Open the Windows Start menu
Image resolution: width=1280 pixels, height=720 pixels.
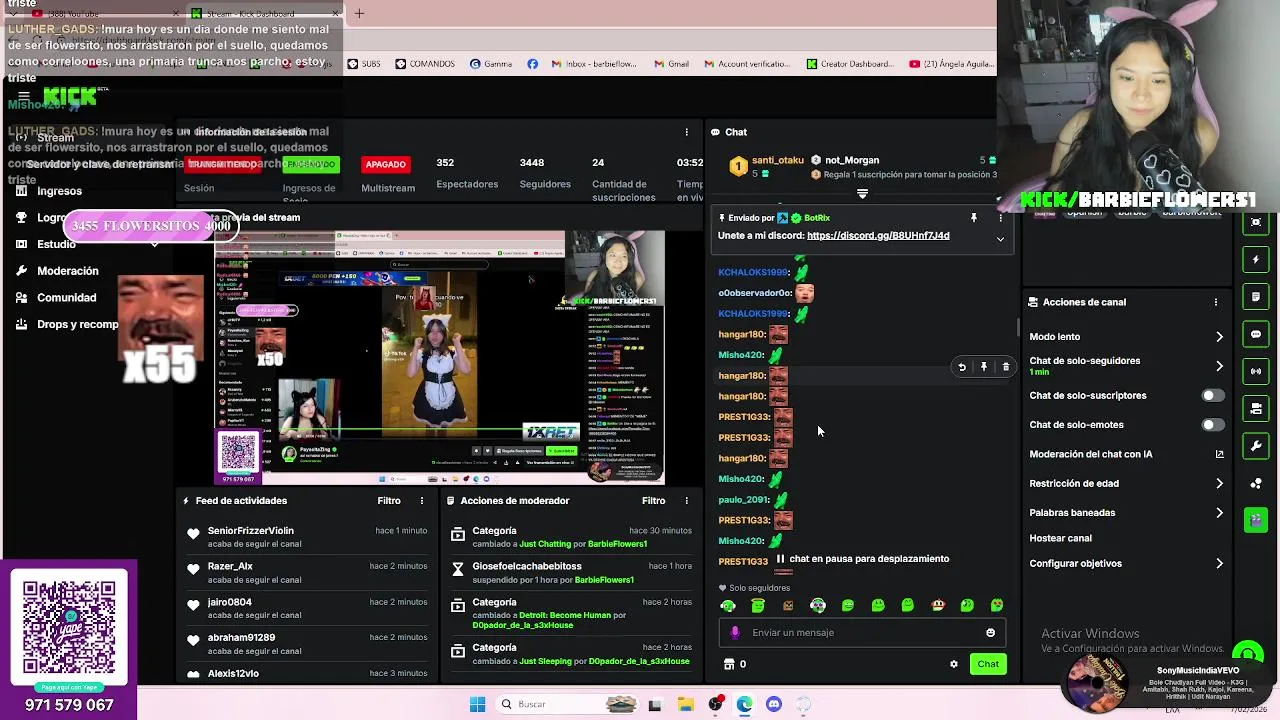click(477, 705)
